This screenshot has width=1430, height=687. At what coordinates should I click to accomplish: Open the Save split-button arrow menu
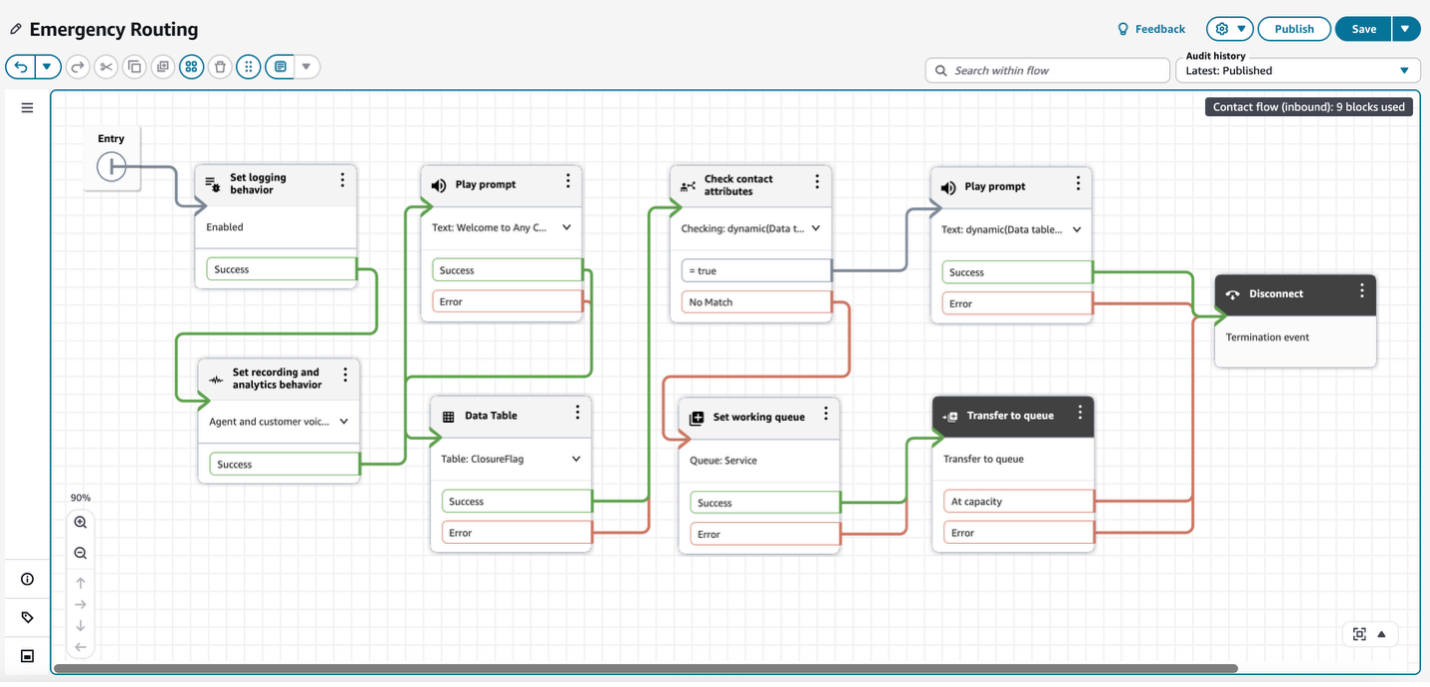pyautogui.click(x=1407, y=28)
